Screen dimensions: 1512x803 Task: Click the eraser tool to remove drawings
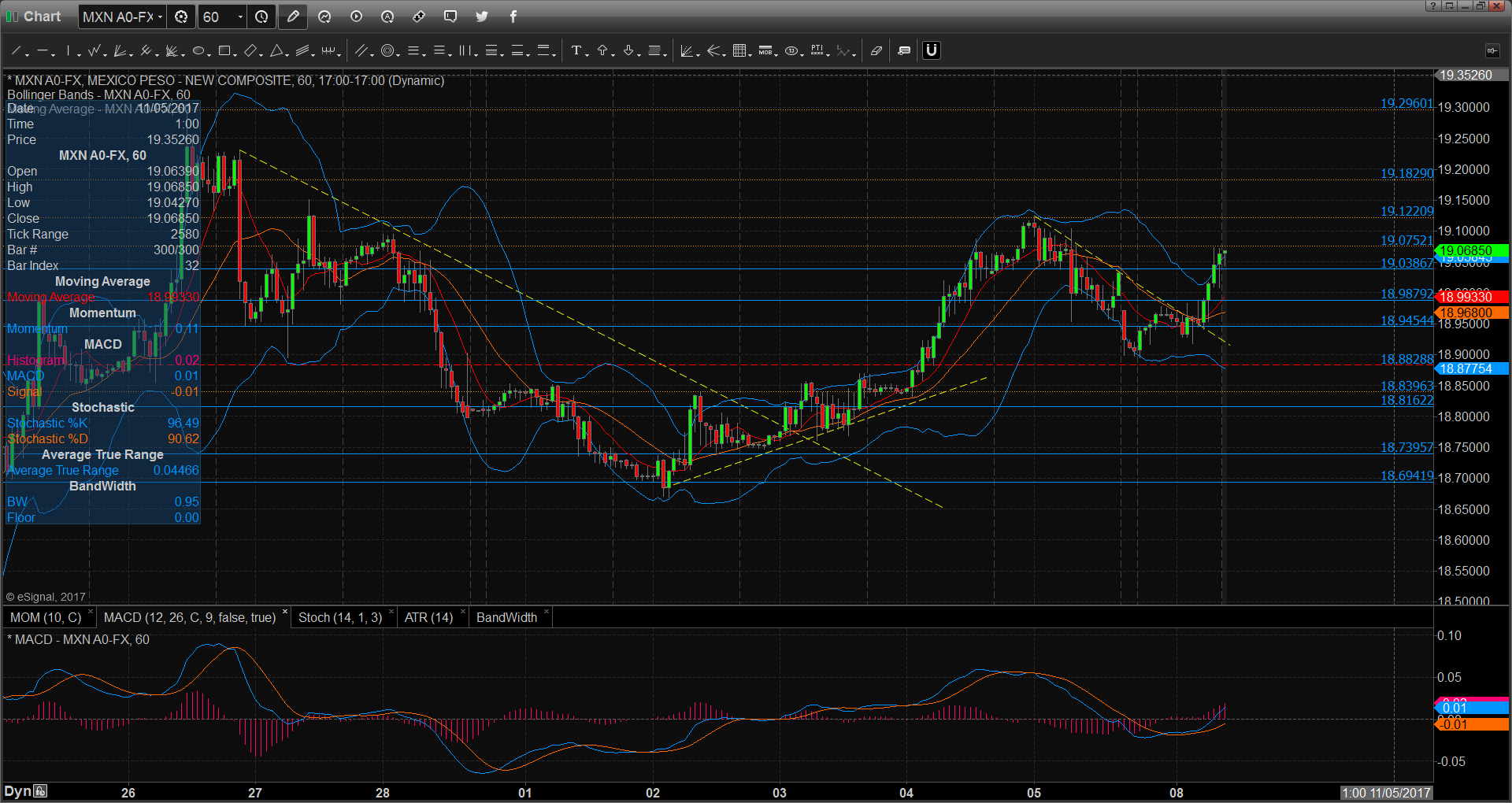tap(876, 50)
